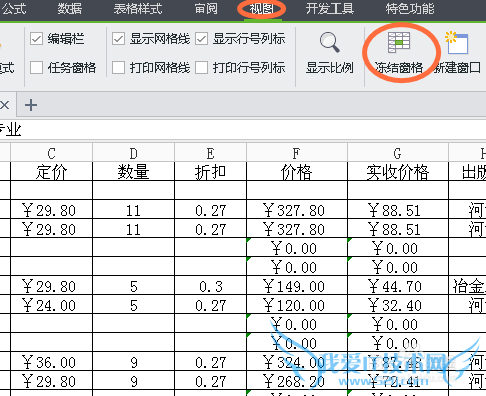The image size is (486, 396).
Task: Select the cell showing ¥149.00
Action: [297, 286]
